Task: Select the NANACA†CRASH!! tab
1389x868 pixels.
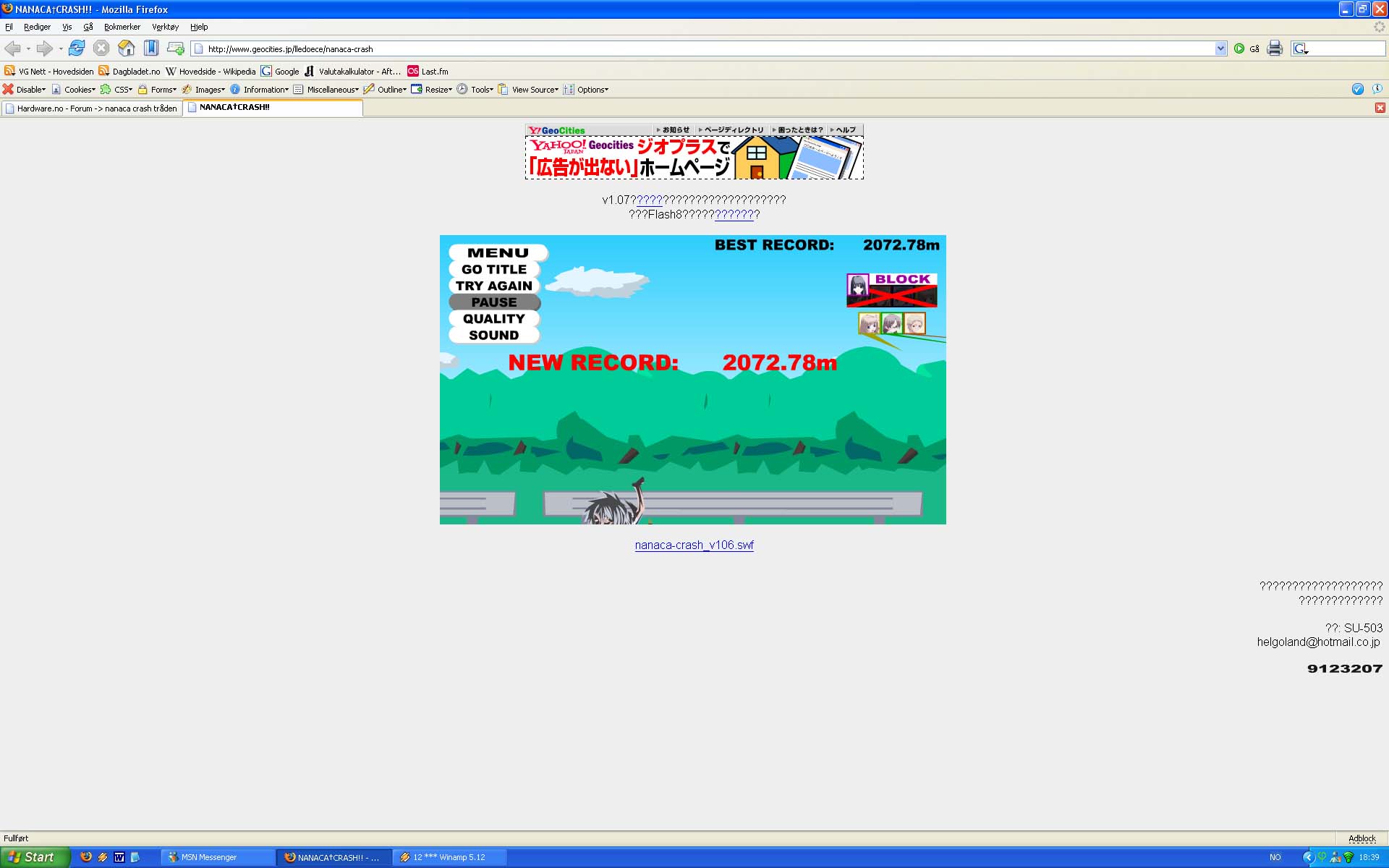Action: click(273, 108)
